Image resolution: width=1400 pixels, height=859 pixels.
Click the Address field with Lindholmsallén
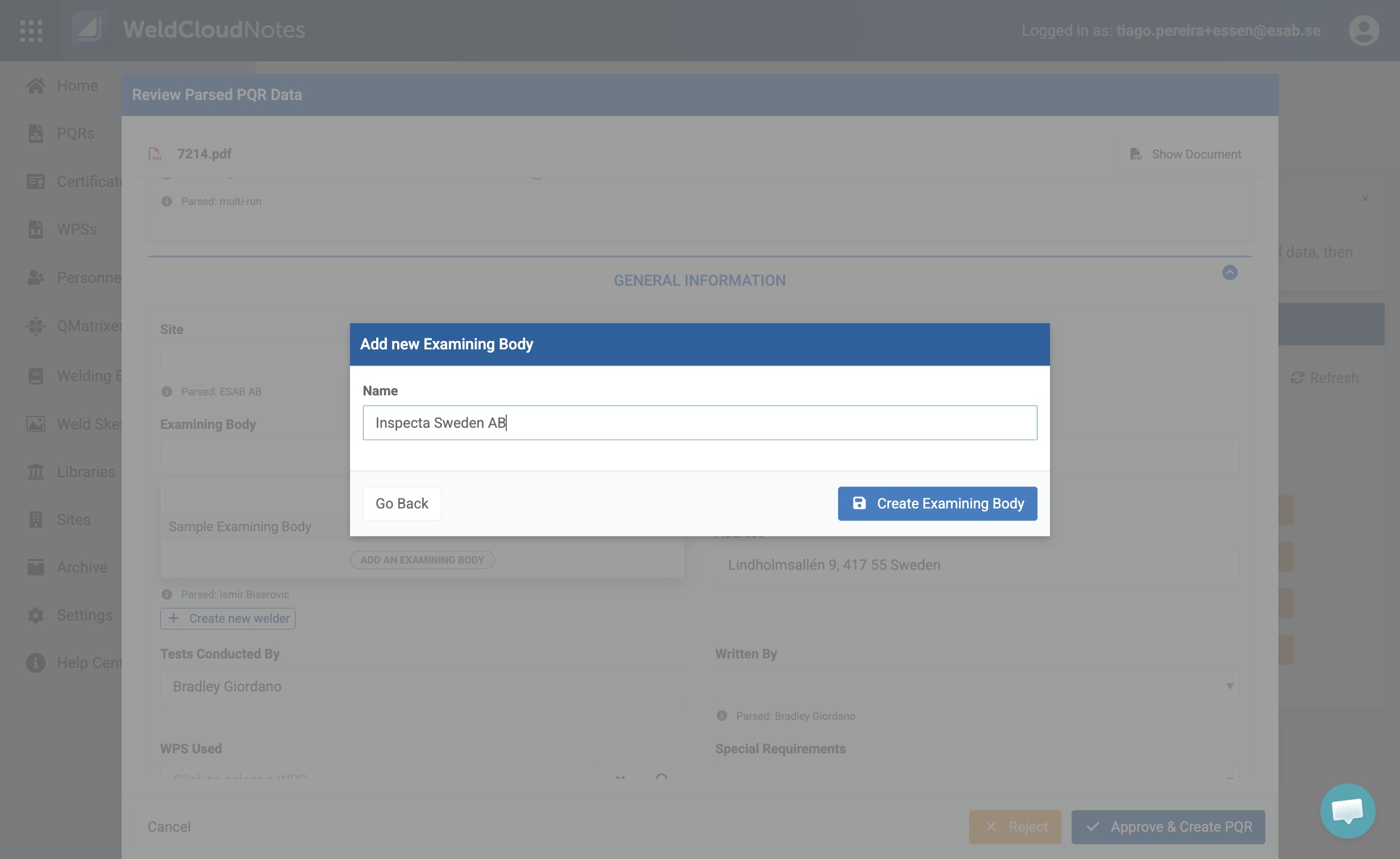pos(977,565)
